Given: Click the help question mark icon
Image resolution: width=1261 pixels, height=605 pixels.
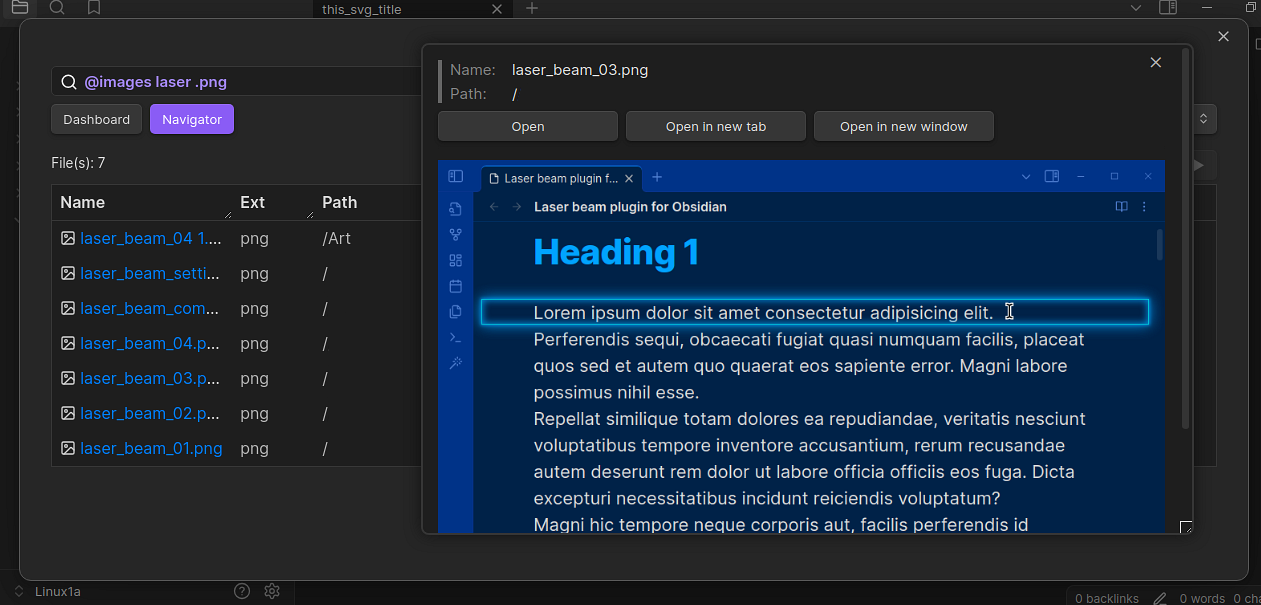Looking at the screenshot, I should click(x=242, y=591).
